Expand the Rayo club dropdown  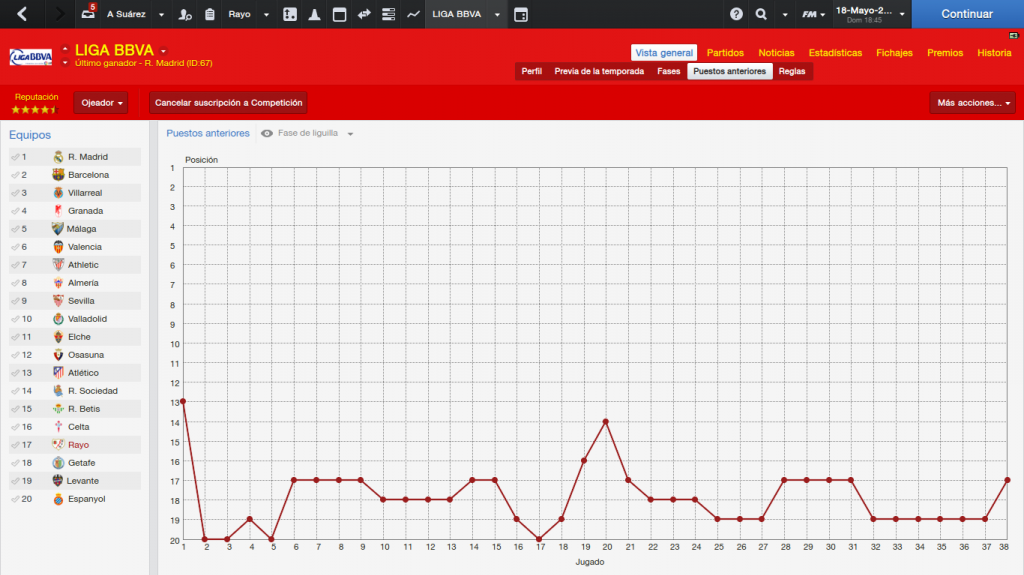click(x=266, y=14)
